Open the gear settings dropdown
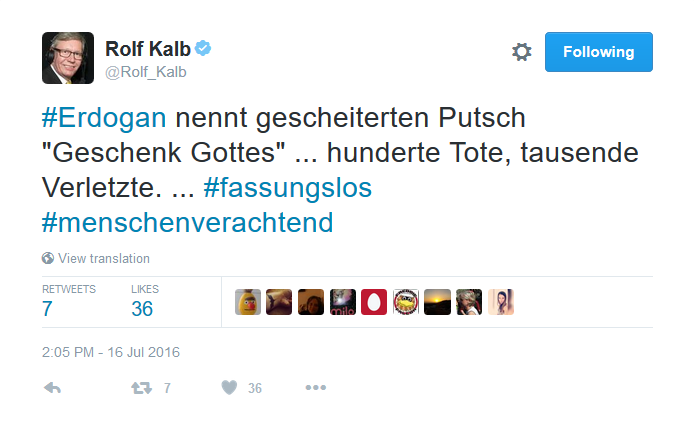The width and height of the screenshot is (694, 433). click(521, 52)
